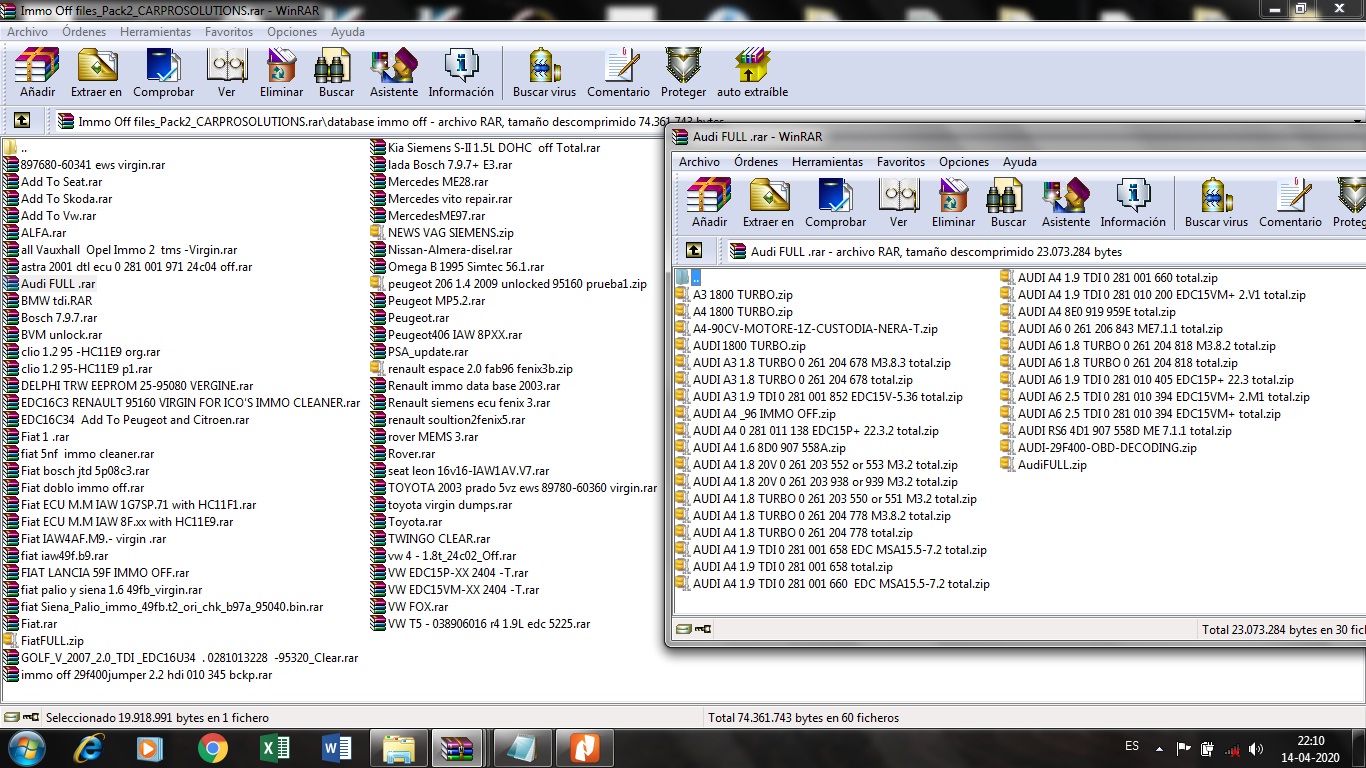Open Archivo menu in Audi FULL window

[x=699, y=162]
